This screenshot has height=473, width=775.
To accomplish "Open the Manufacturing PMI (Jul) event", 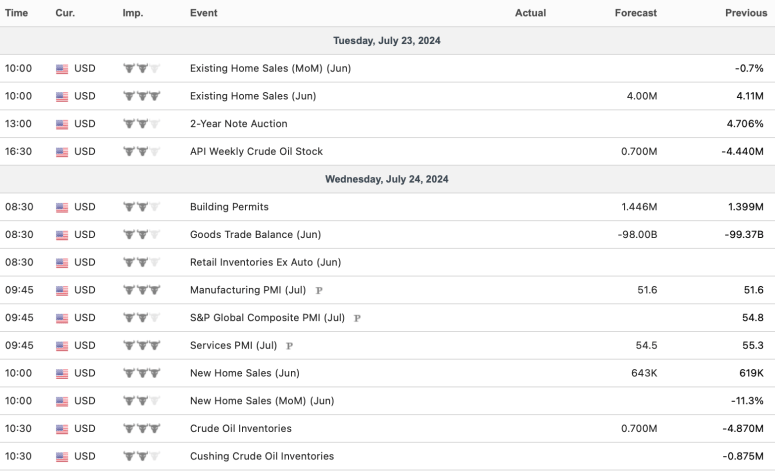I will (x=248, y=290).
